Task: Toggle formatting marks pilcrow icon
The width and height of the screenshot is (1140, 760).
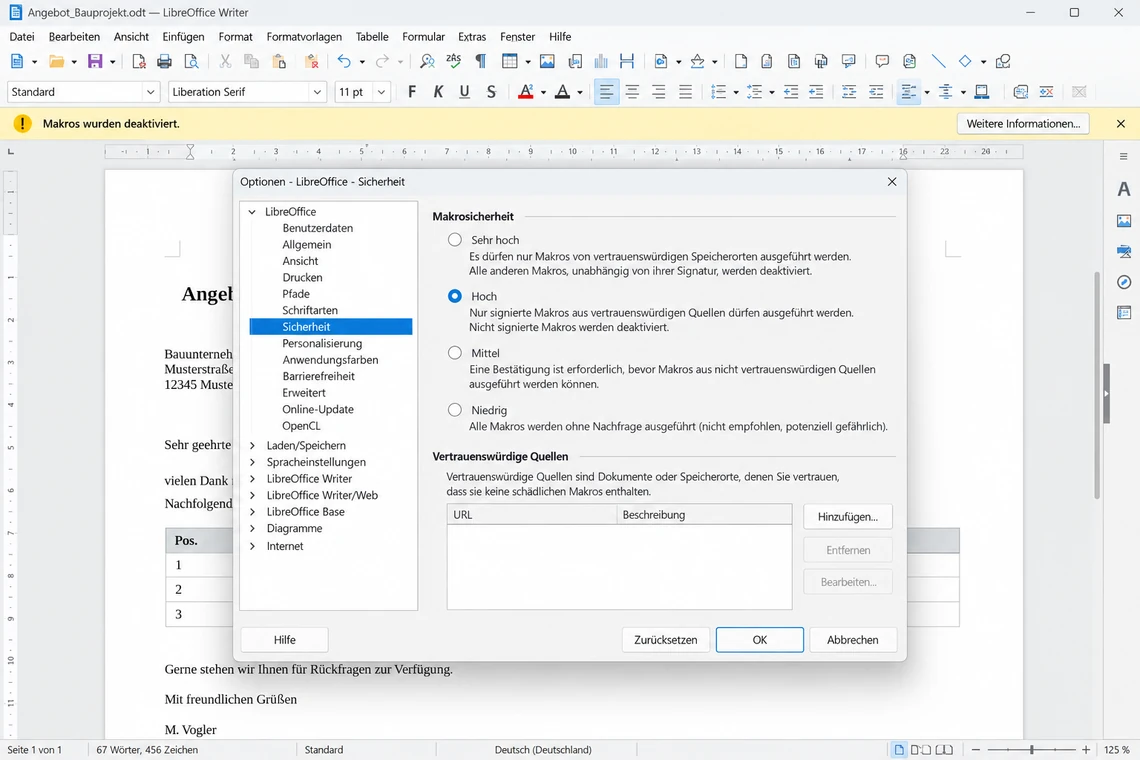Action: [x=481, y=62]
